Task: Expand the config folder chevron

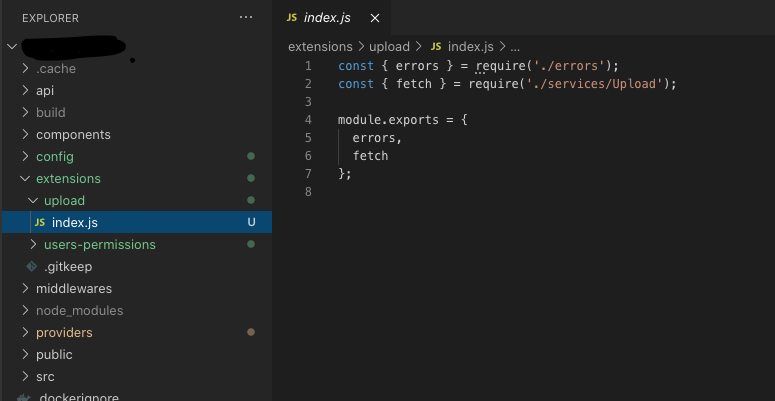Action: [26, 156]
